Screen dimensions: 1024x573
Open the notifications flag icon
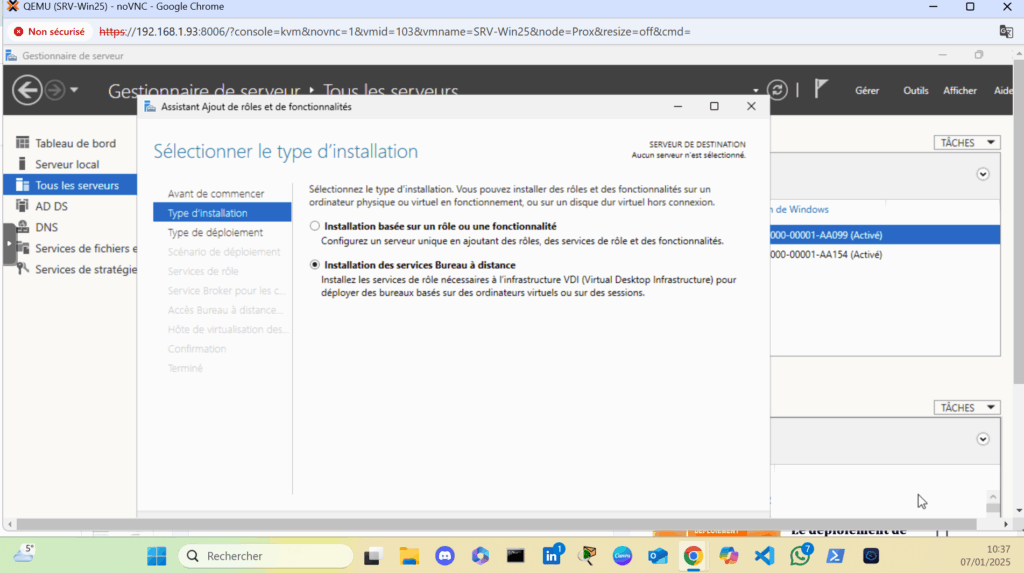click(x=821, y=89)
